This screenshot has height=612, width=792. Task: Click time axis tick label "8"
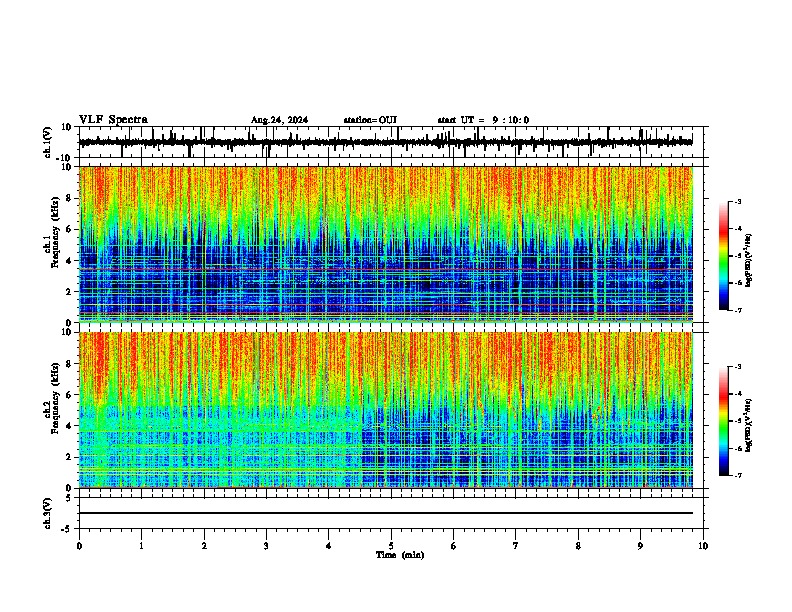tap(578, 546)
